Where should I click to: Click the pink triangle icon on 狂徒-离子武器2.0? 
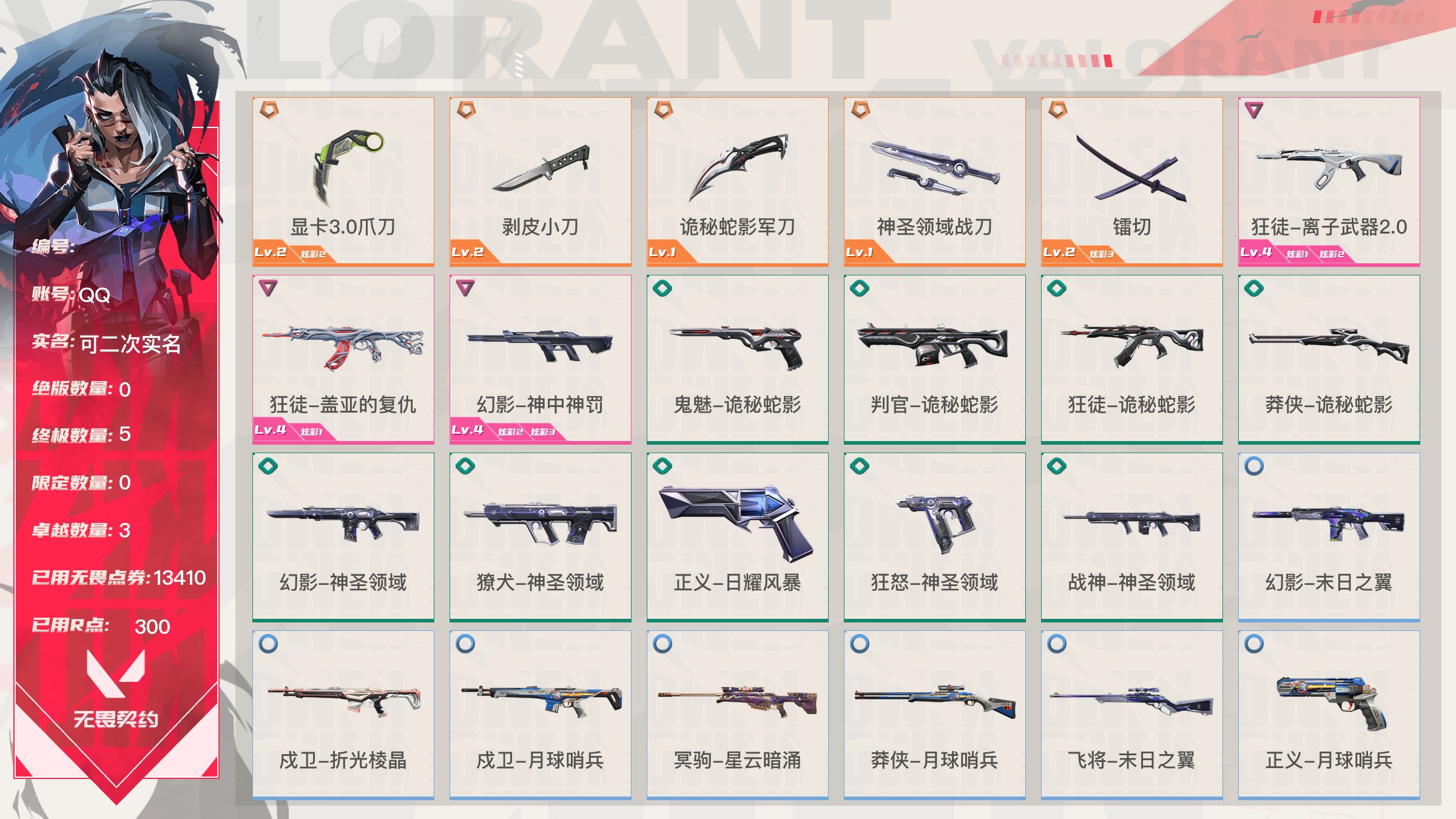click(x=1254, y=110)
